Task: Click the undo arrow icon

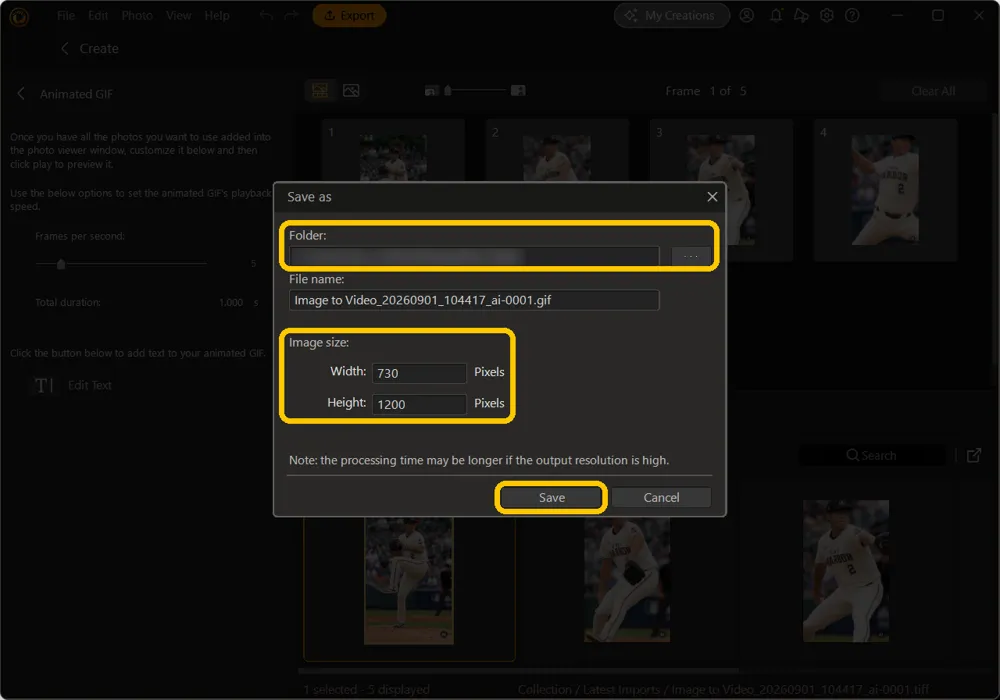Action: [266, 15]
